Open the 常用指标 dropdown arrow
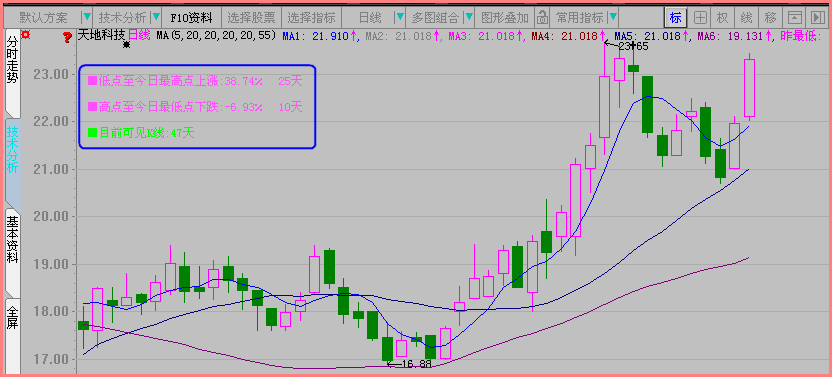The height and width of the screenshot is (377, 832). pyautogui.click(x=613, y=18)
